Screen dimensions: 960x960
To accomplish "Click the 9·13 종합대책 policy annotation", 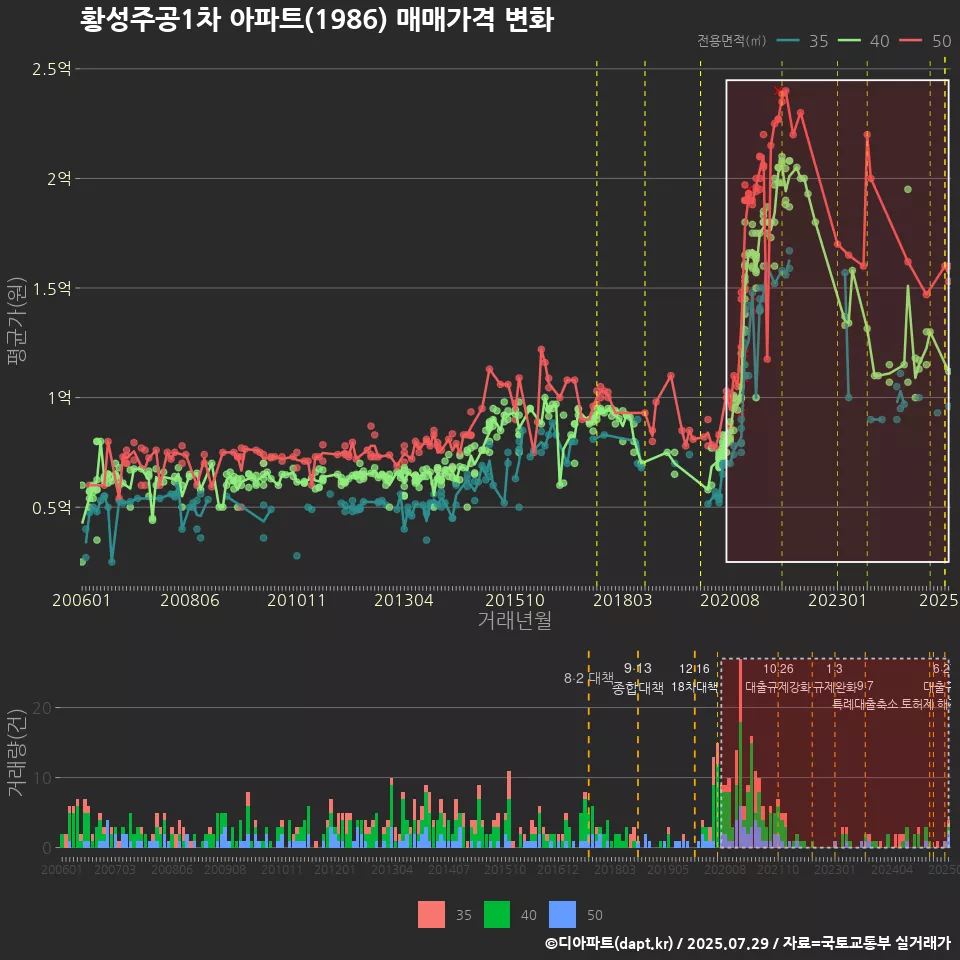I will click(x=637, y=678).
